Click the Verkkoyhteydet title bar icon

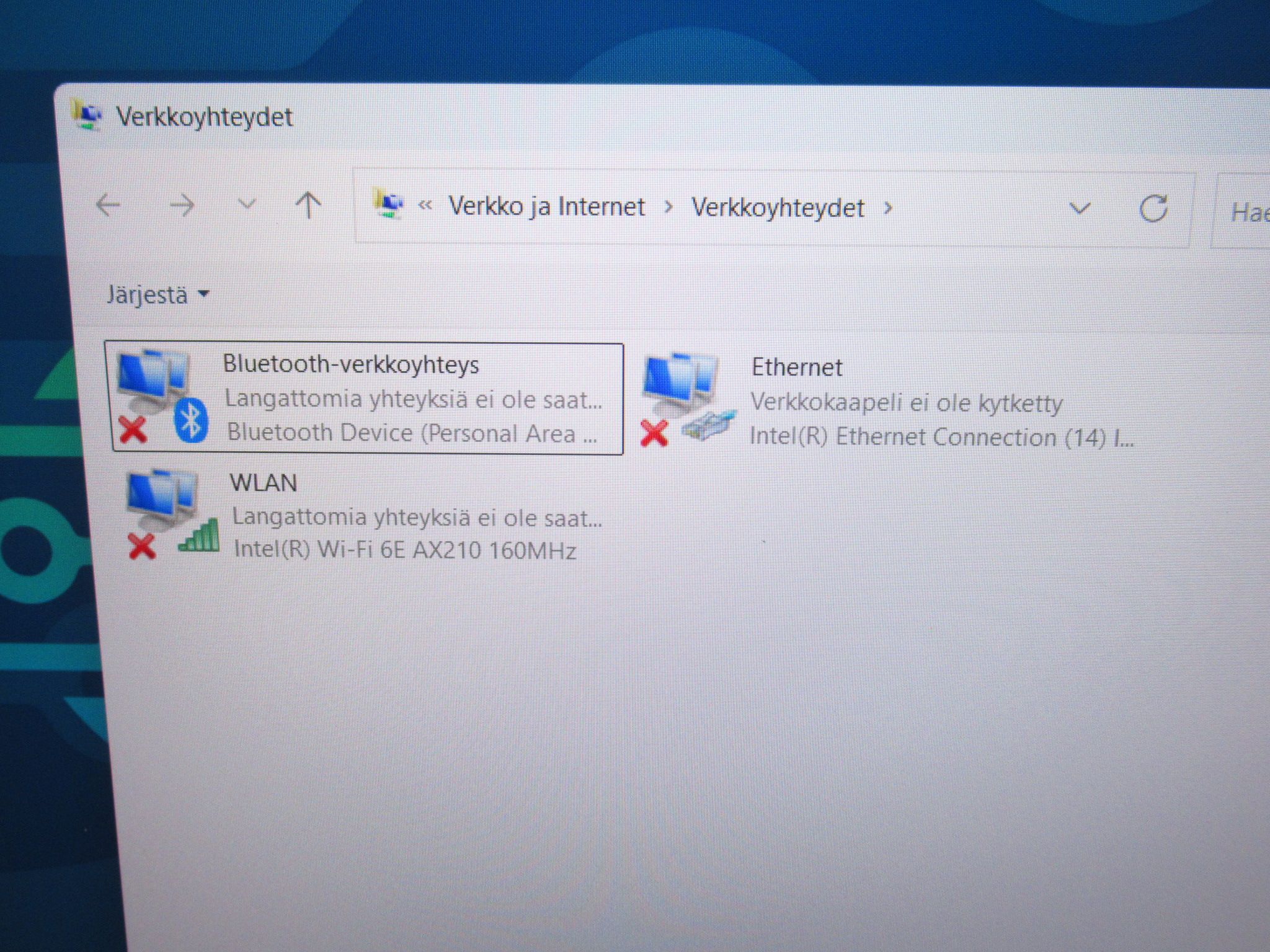click(x=89, y=115)
